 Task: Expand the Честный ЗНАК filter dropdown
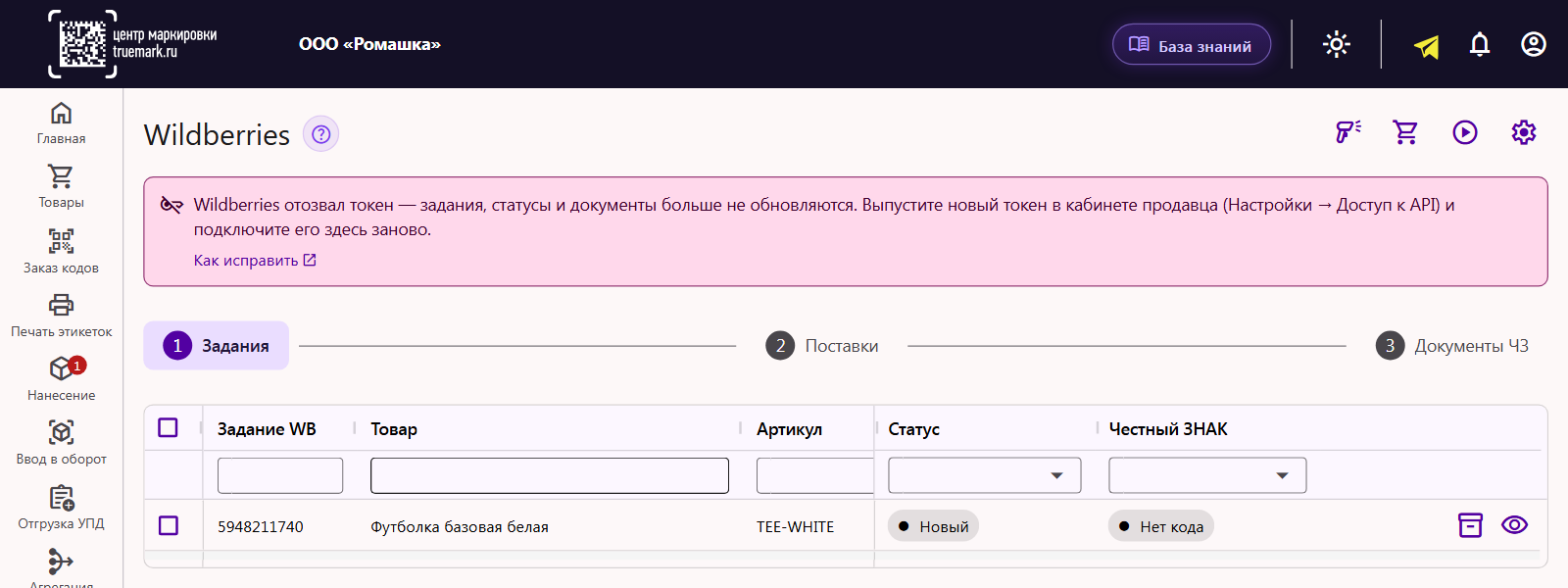click(1207, 475)
